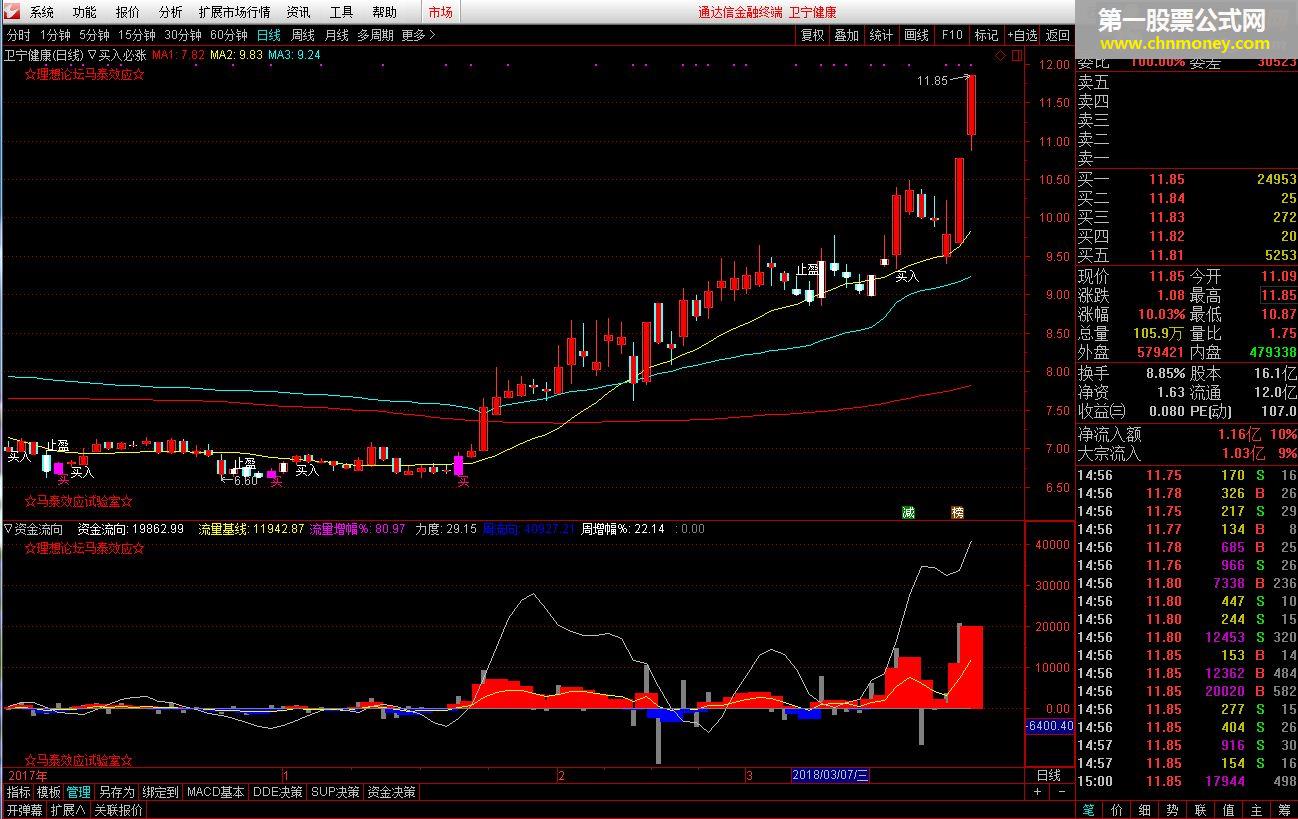Select the DDE决策 template
This screenshot has height=819, width=1298.
click(x=278, y=792)
